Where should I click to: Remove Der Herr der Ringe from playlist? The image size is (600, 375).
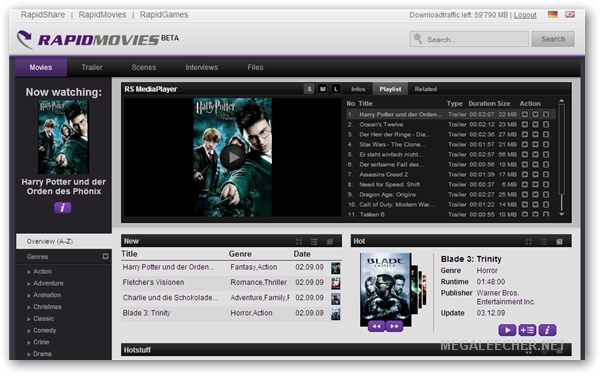(546, 134)
